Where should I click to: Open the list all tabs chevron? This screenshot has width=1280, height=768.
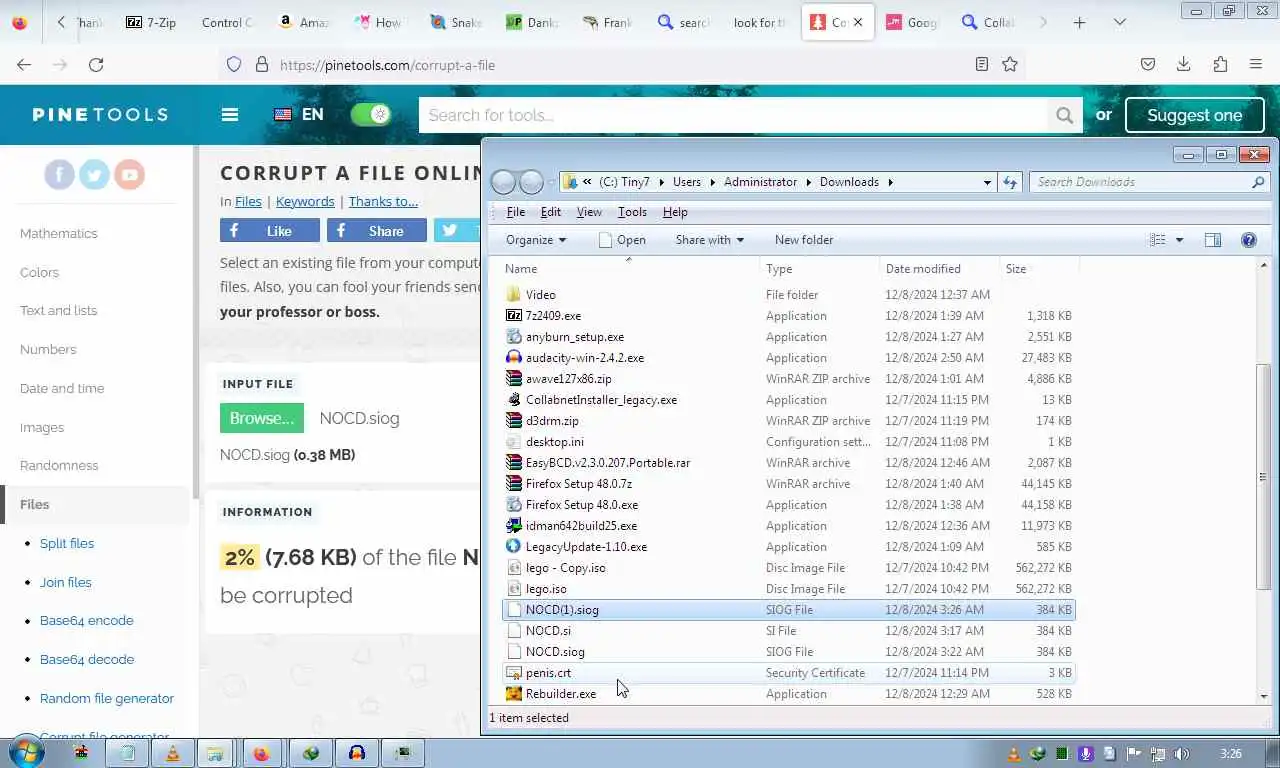(x=1120, y=22)
